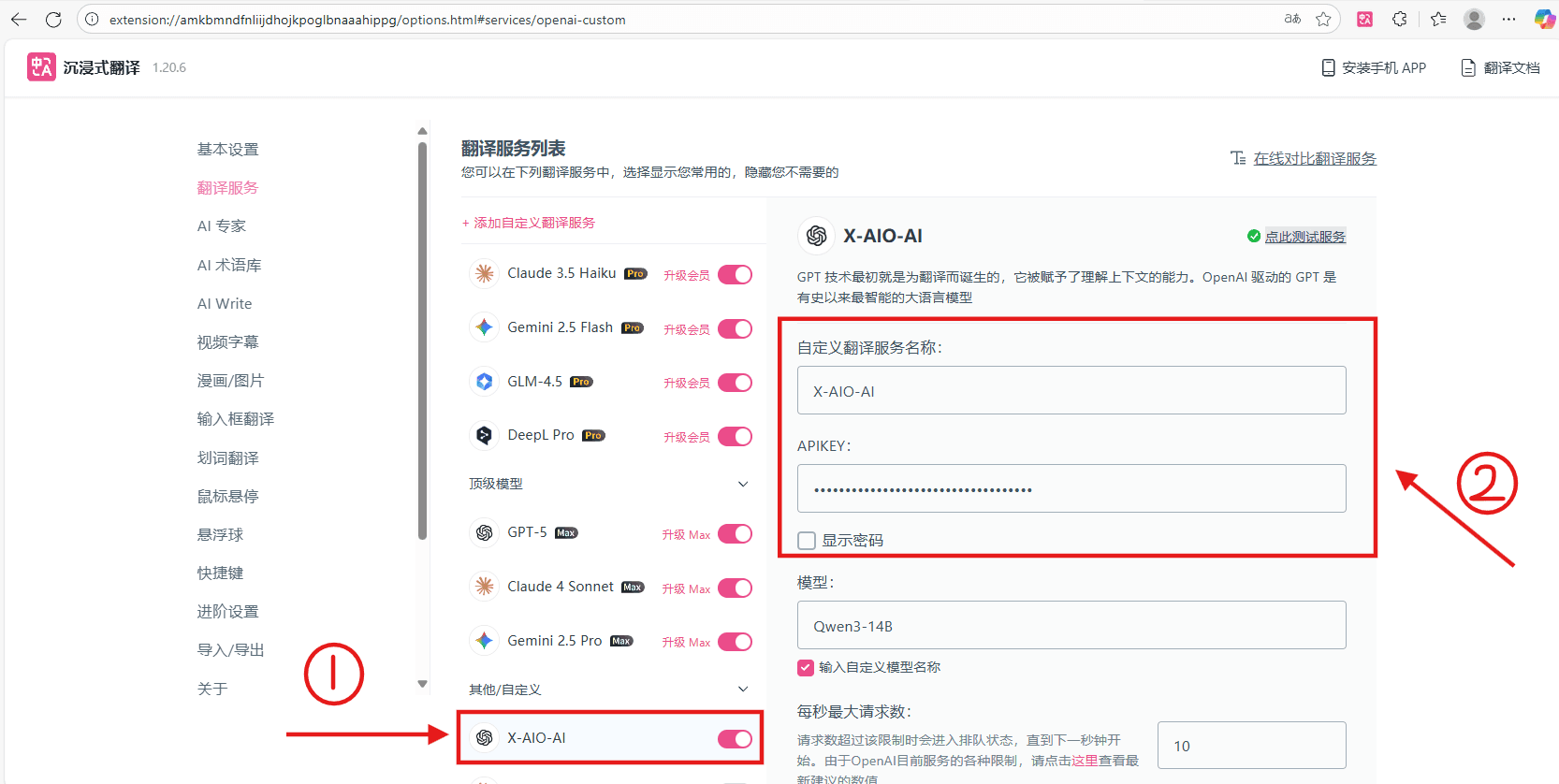
Task: Click 添加自定义翻译服务 link
Action: (529, 223)
